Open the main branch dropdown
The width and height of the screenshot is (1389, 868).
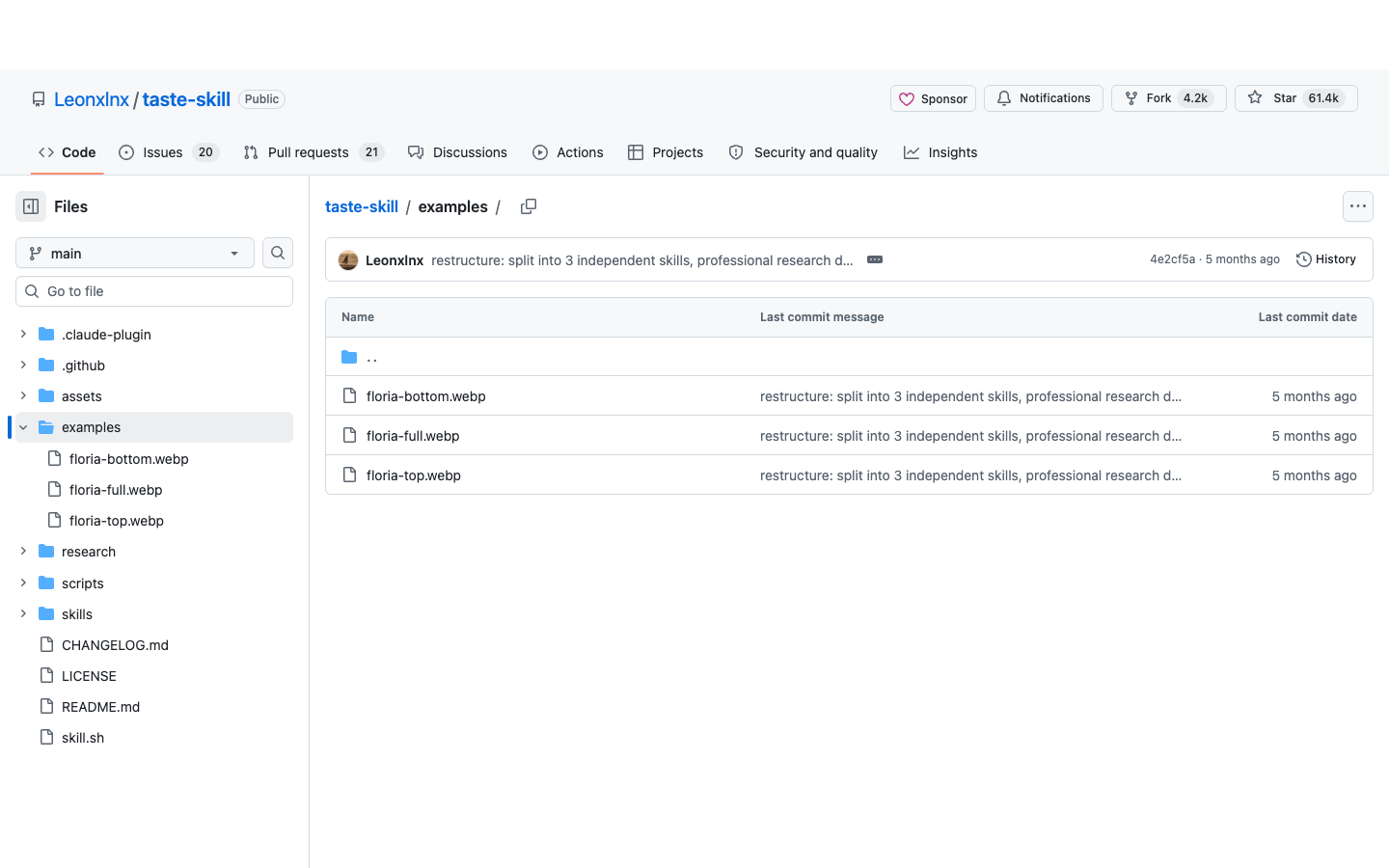(x=135, y=253)
